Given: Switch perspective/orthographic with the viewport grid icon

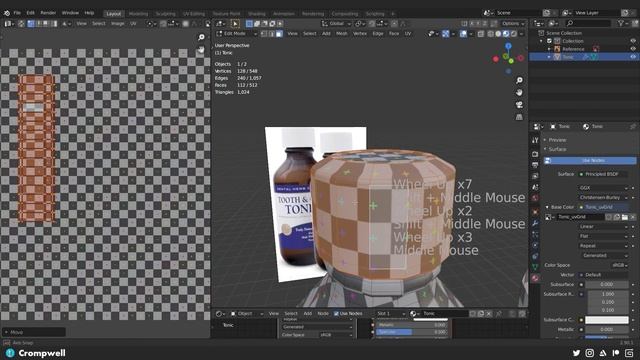Looking at the screenshot, I should (x=519, y=117).
